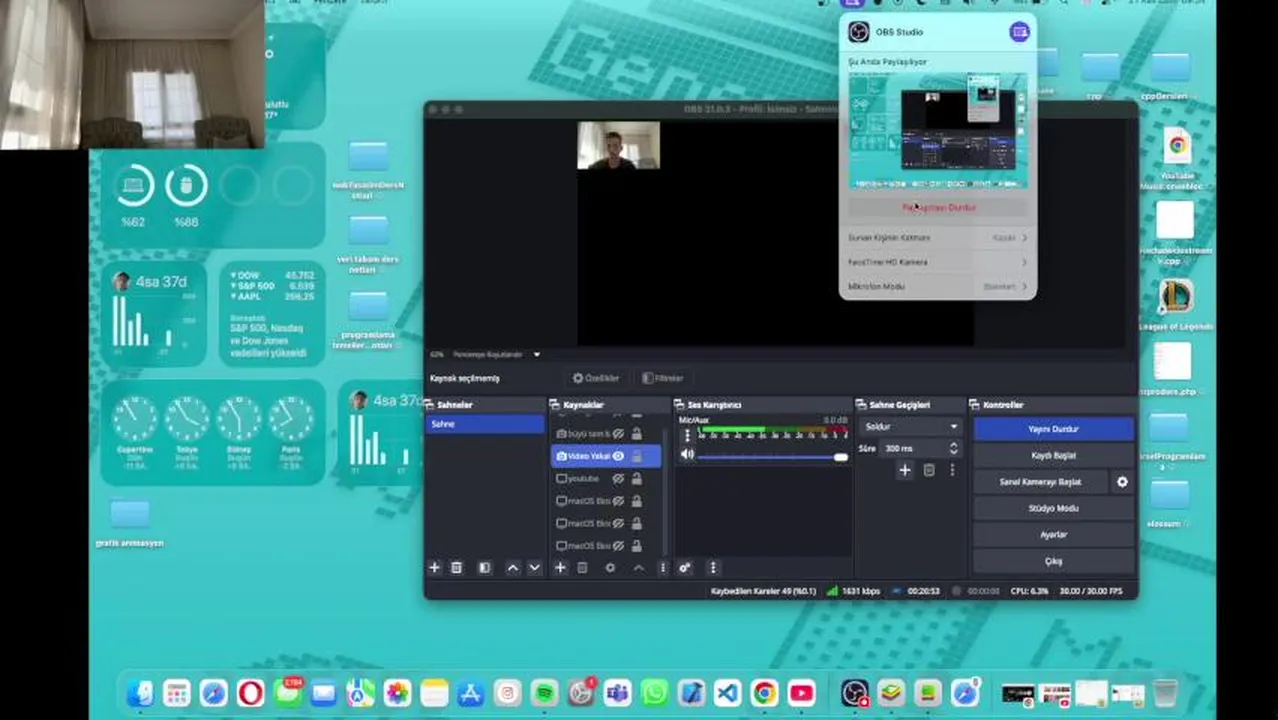
Task: Click Kaynaklar dock panel header icon
Action: click(x=555, y=405)
